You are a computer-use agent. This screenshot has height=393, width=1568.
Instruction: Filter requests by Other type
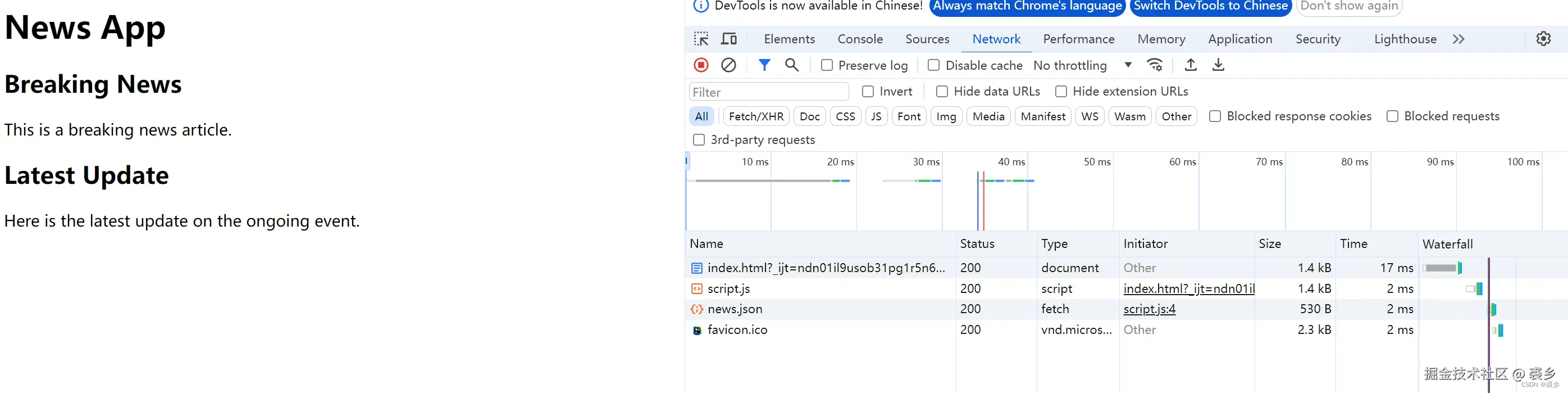(1176, 116)
